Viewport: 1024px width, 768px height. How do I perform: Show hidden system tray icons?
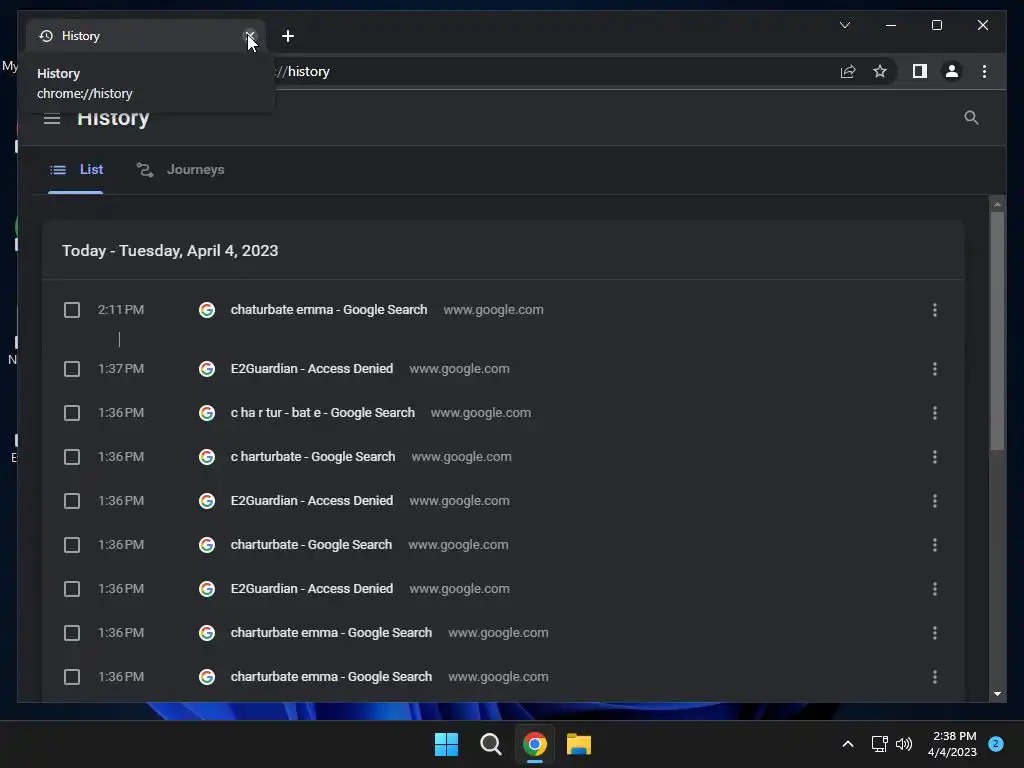pos(848,744)
